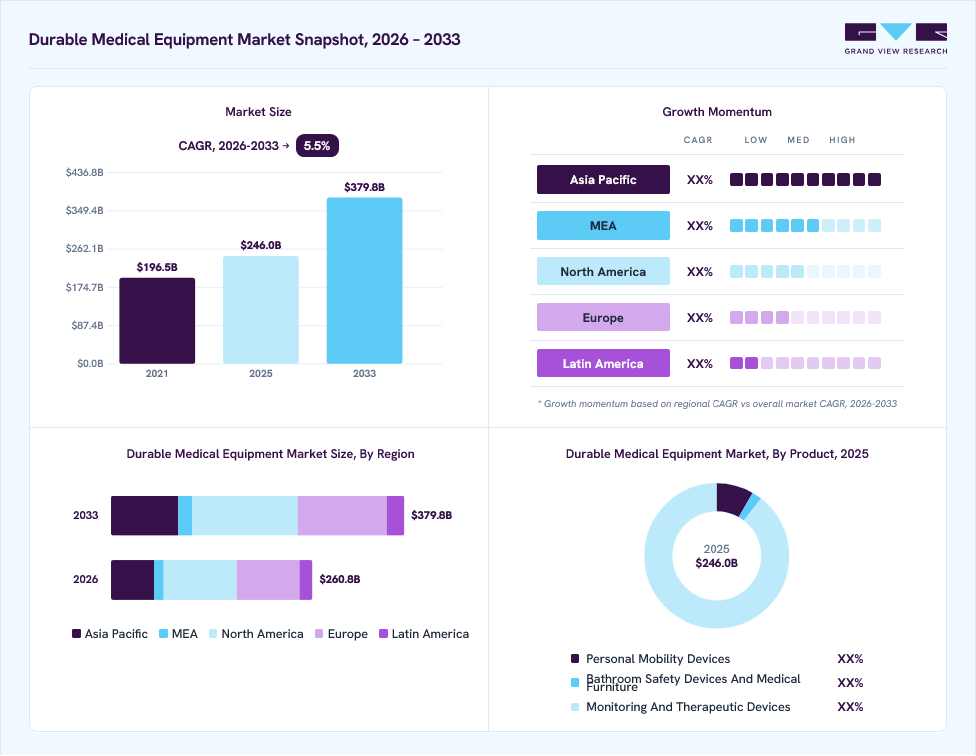
Task: Click the MEA momentum indicator squares
Action: coord(805,226)
